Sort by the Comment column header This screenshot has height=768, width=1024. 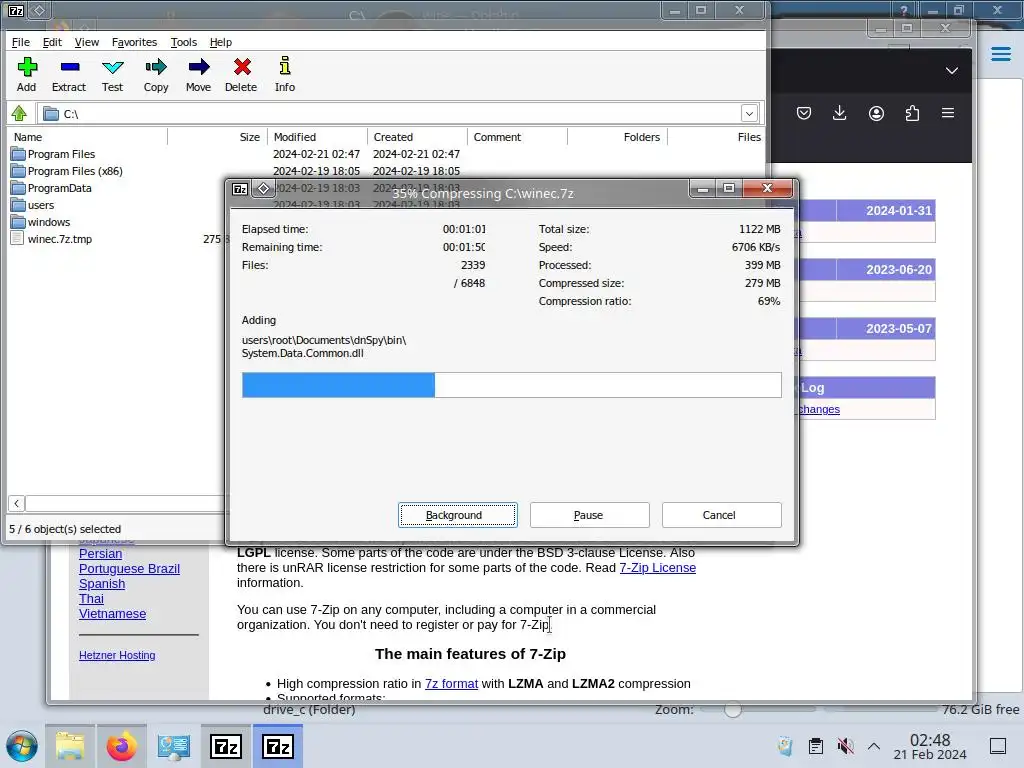click(x=517, y=137)
